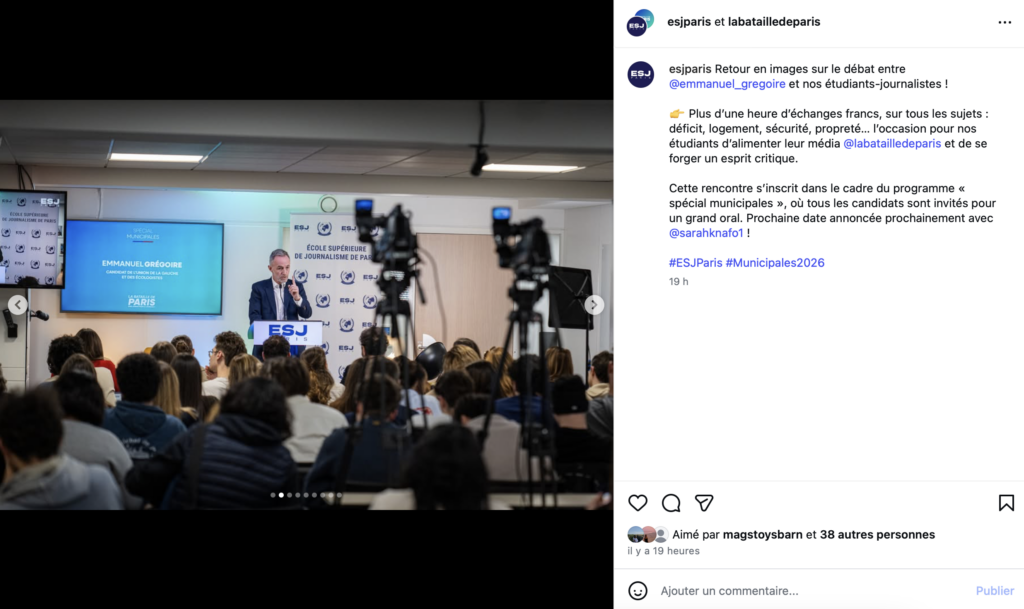1024x609 pixels.
Task: Go to next carousel image arrow
Action: [x=594, y=305]
